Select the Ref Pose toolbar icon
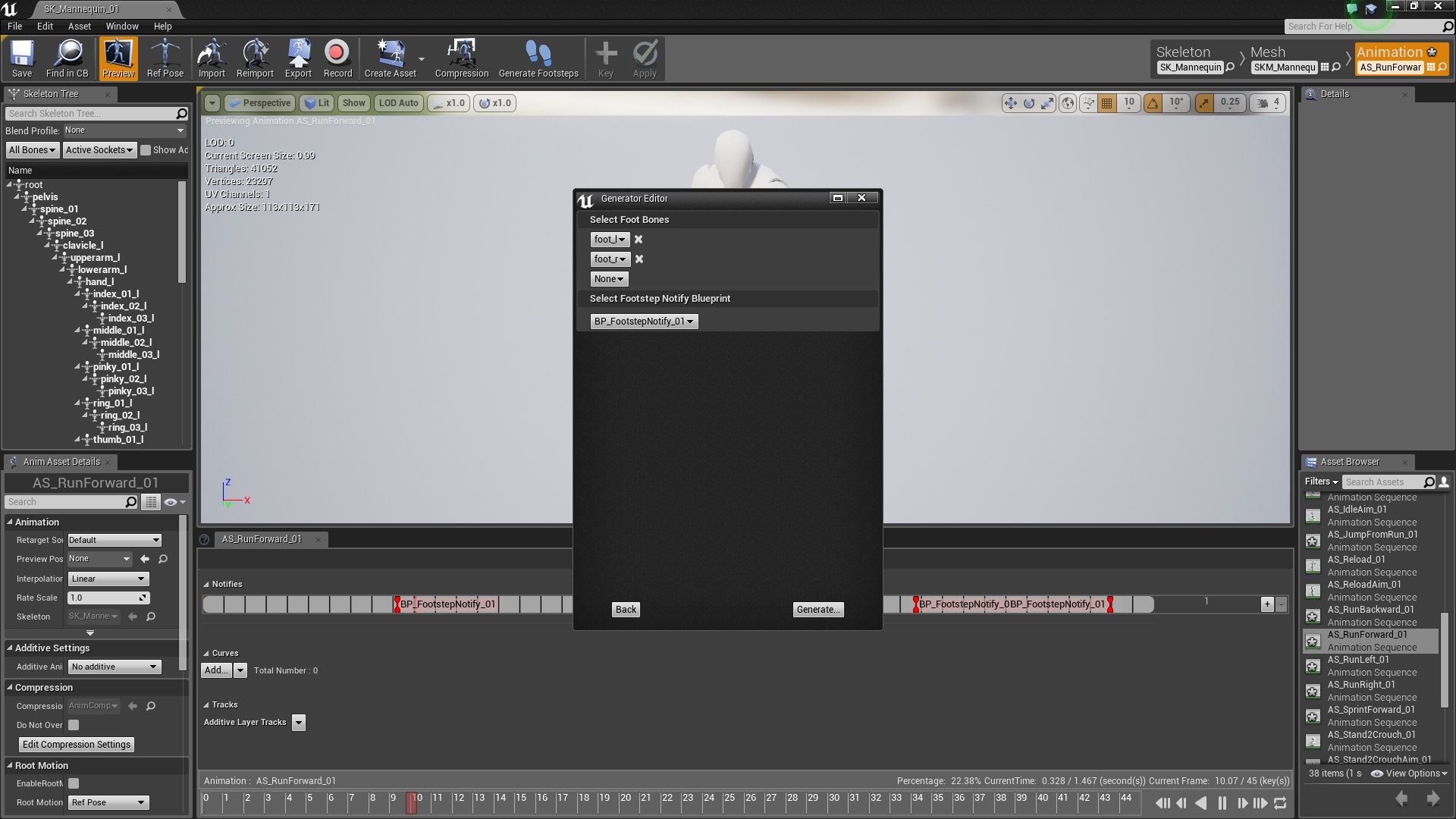Screen dimensions: 1456x819 165,58
